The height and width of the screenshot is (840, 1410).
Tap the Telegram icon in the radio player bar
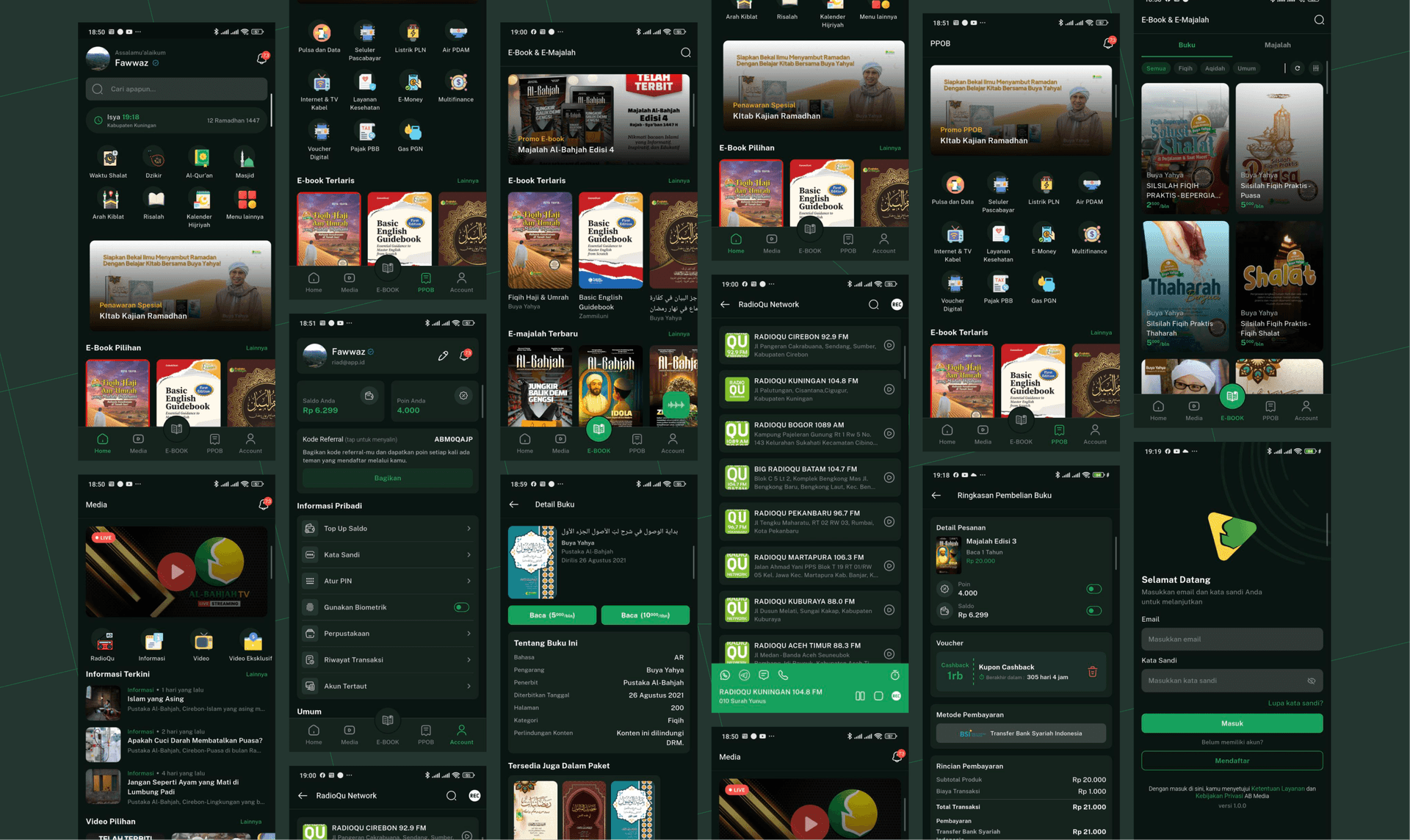(x=744, y=675)
